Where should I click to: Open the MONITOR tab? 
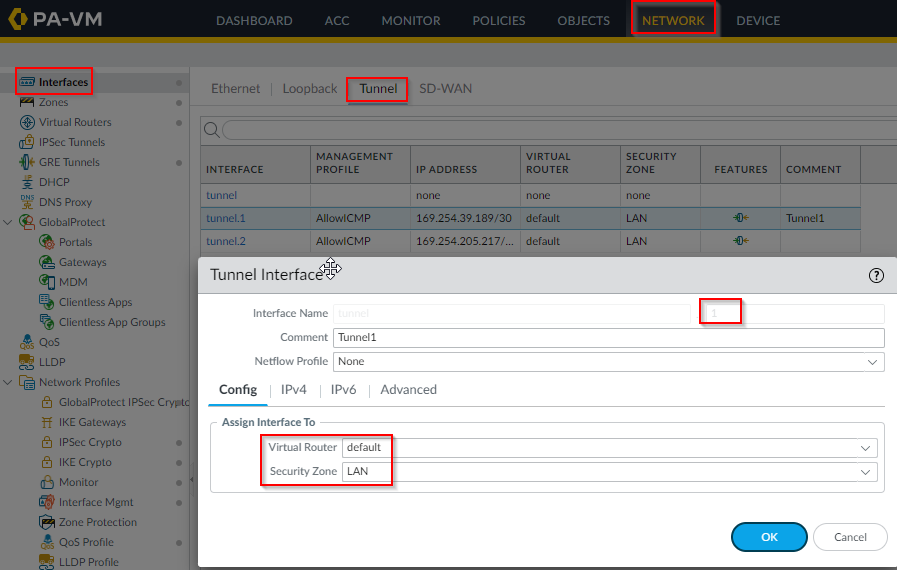(x=411, y=21)
